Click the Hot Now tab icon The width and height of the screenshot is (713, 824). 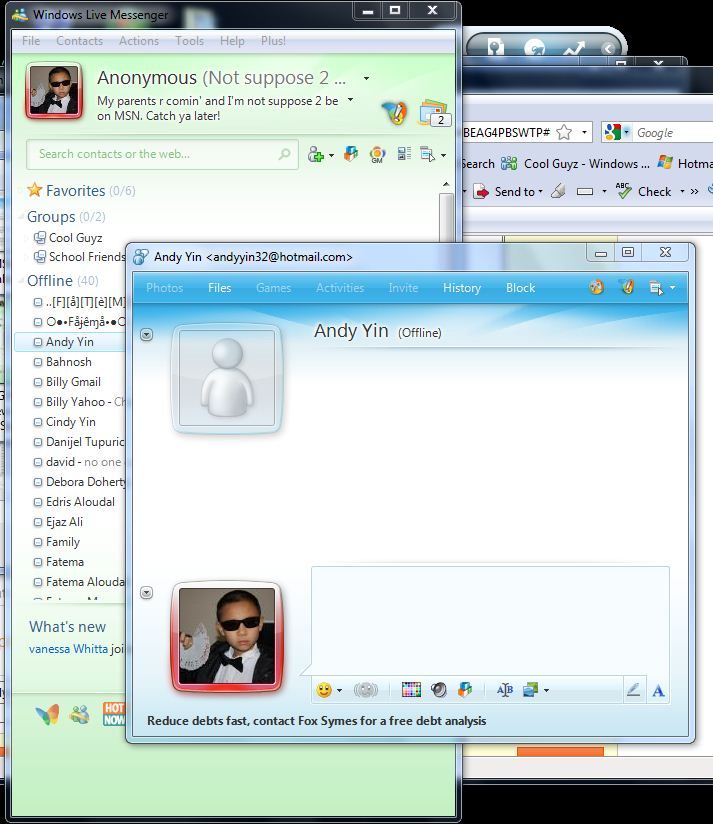click(x=114, y=714)
